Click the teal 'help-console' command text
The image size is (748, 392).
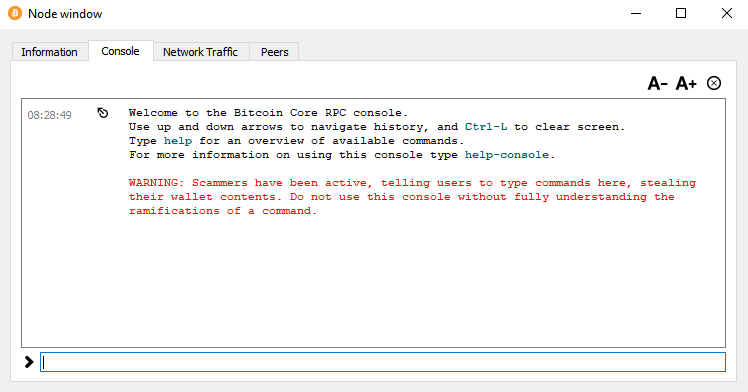click(507, 155)
